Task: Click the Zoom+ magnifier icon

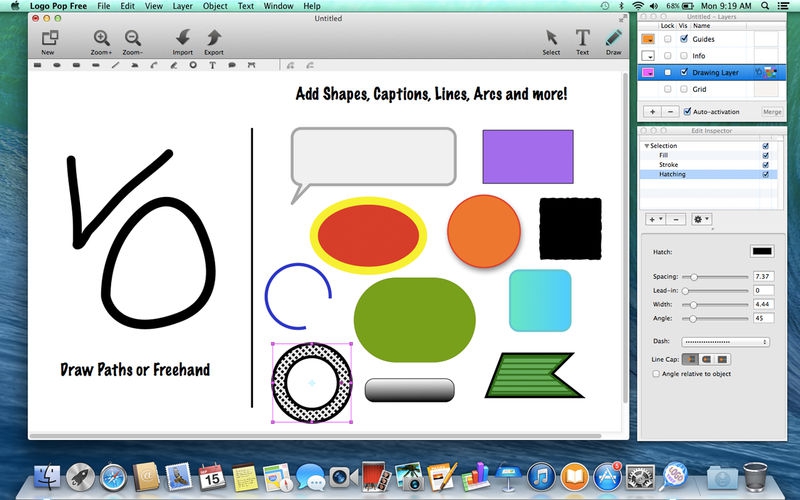Action: pos(101,38)
